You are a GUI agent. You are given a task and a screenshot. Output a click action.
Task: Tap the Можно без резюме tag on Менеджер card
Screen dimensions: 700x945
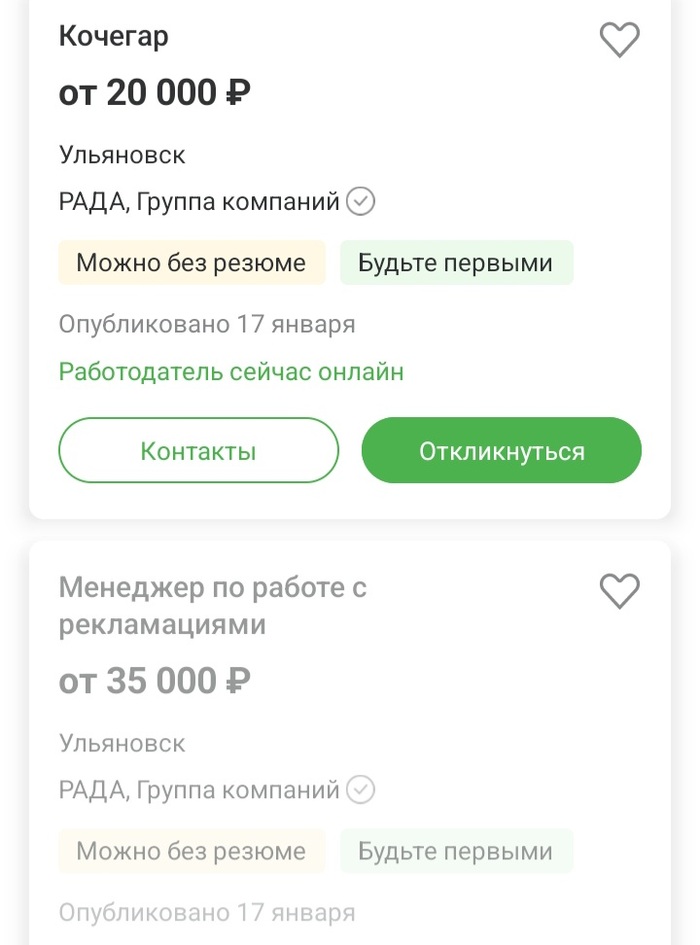tap(191, 851)
